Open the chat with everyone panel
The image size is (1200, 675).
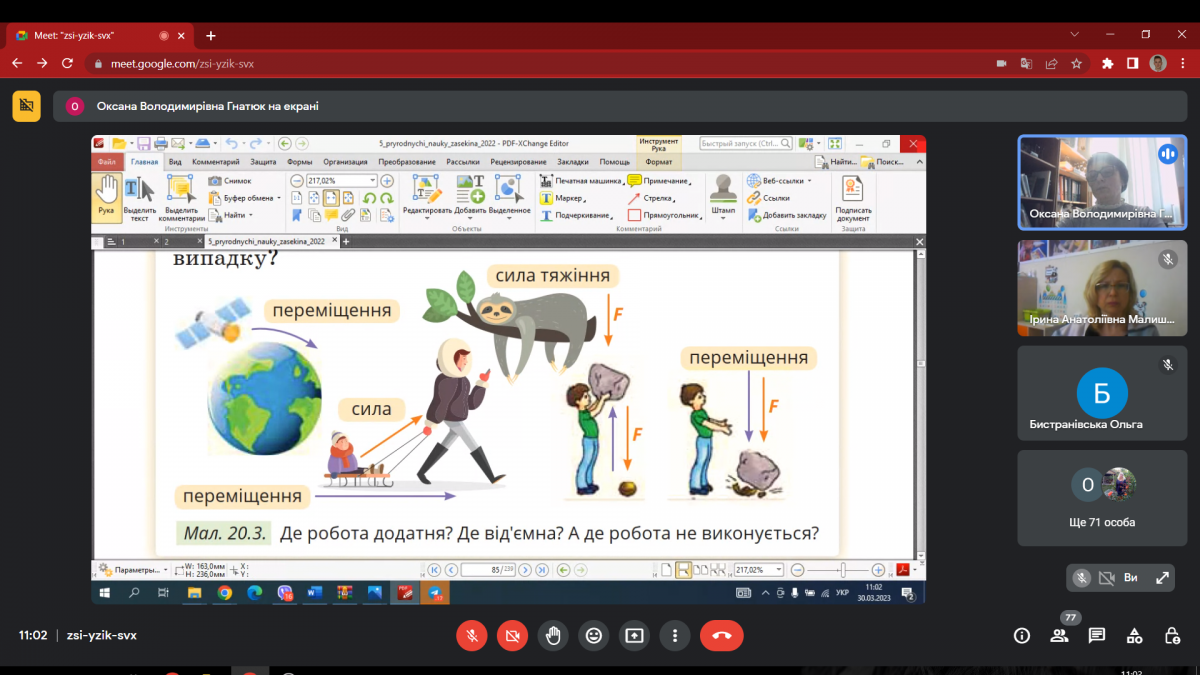point(1097,636)
